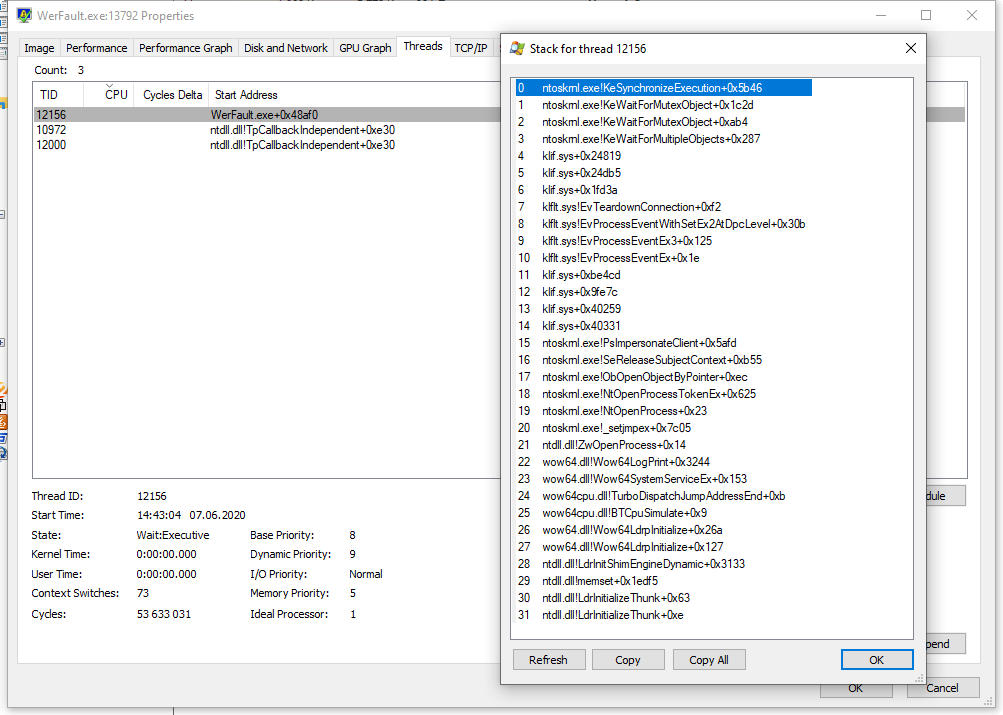Select stack frame memset+0x1edf5

[664, 581]
